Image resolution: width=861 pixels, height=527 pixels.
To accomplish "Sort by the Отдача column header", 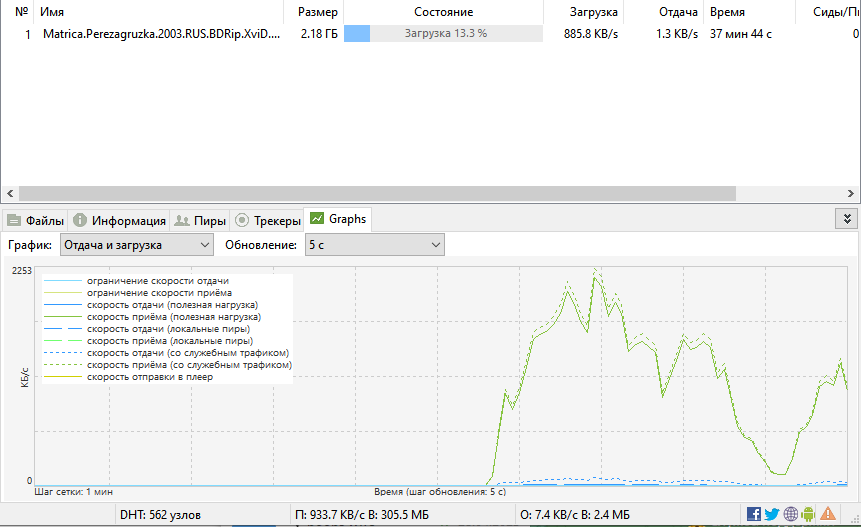I will (664, 12).
